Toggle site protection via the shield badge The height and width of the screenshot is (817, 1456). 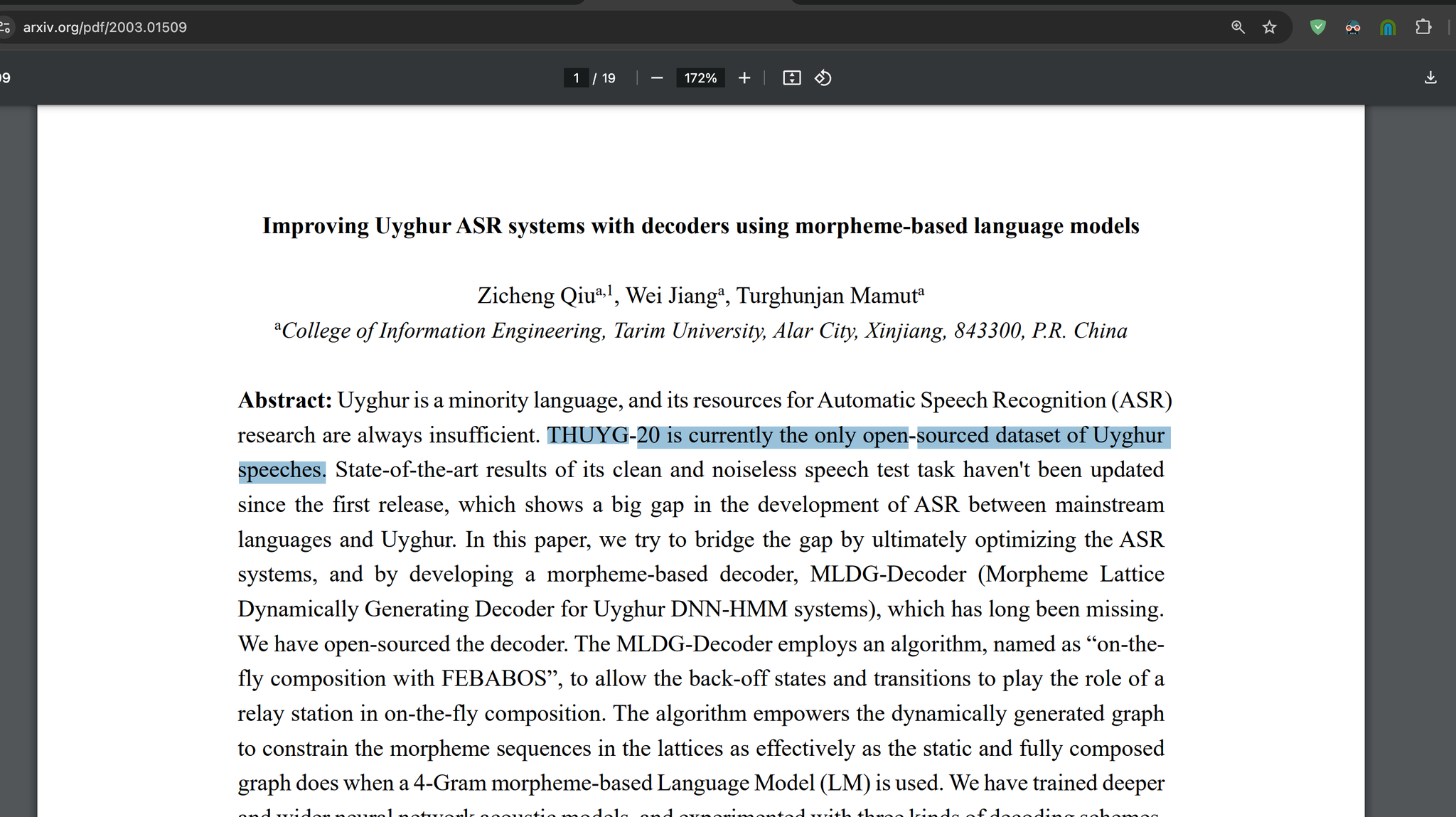point(1317,27)
